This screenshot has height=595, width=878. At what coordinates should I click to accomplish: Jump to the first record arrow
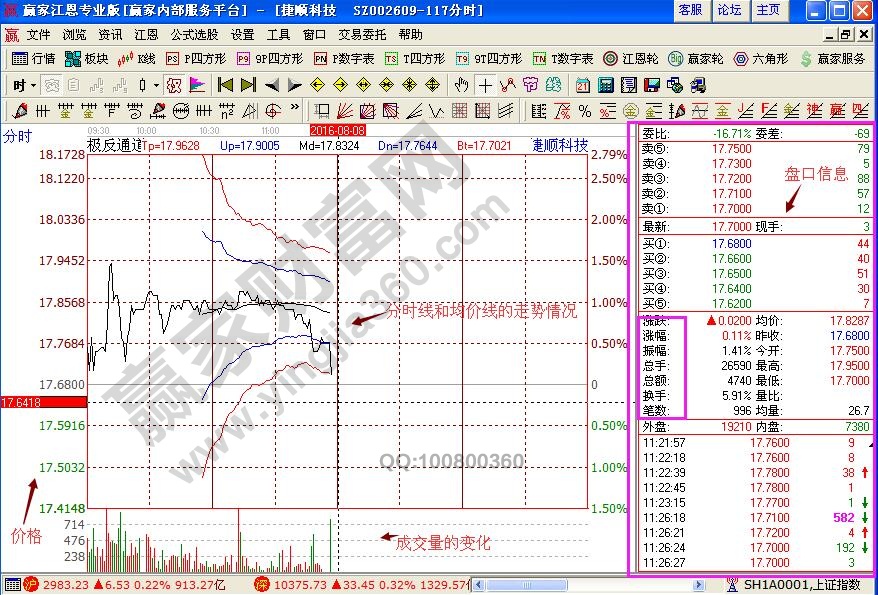pyautogui.click(x=226, y=85)
